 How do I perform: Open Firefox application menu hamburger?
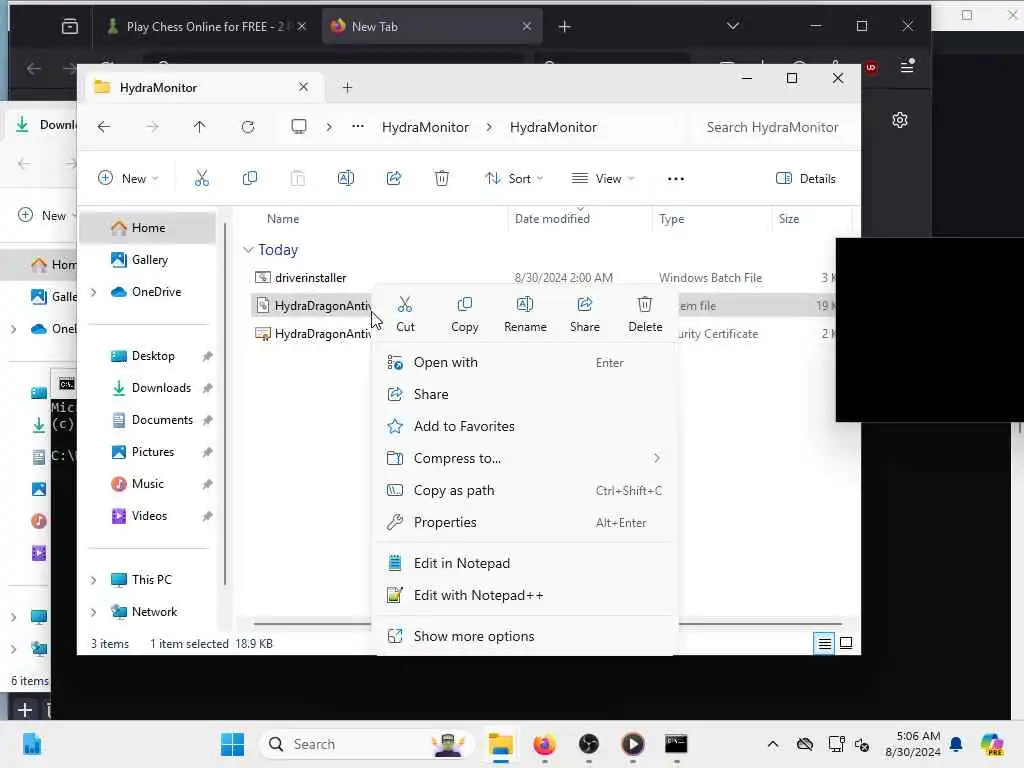click(x=907, y=67)
